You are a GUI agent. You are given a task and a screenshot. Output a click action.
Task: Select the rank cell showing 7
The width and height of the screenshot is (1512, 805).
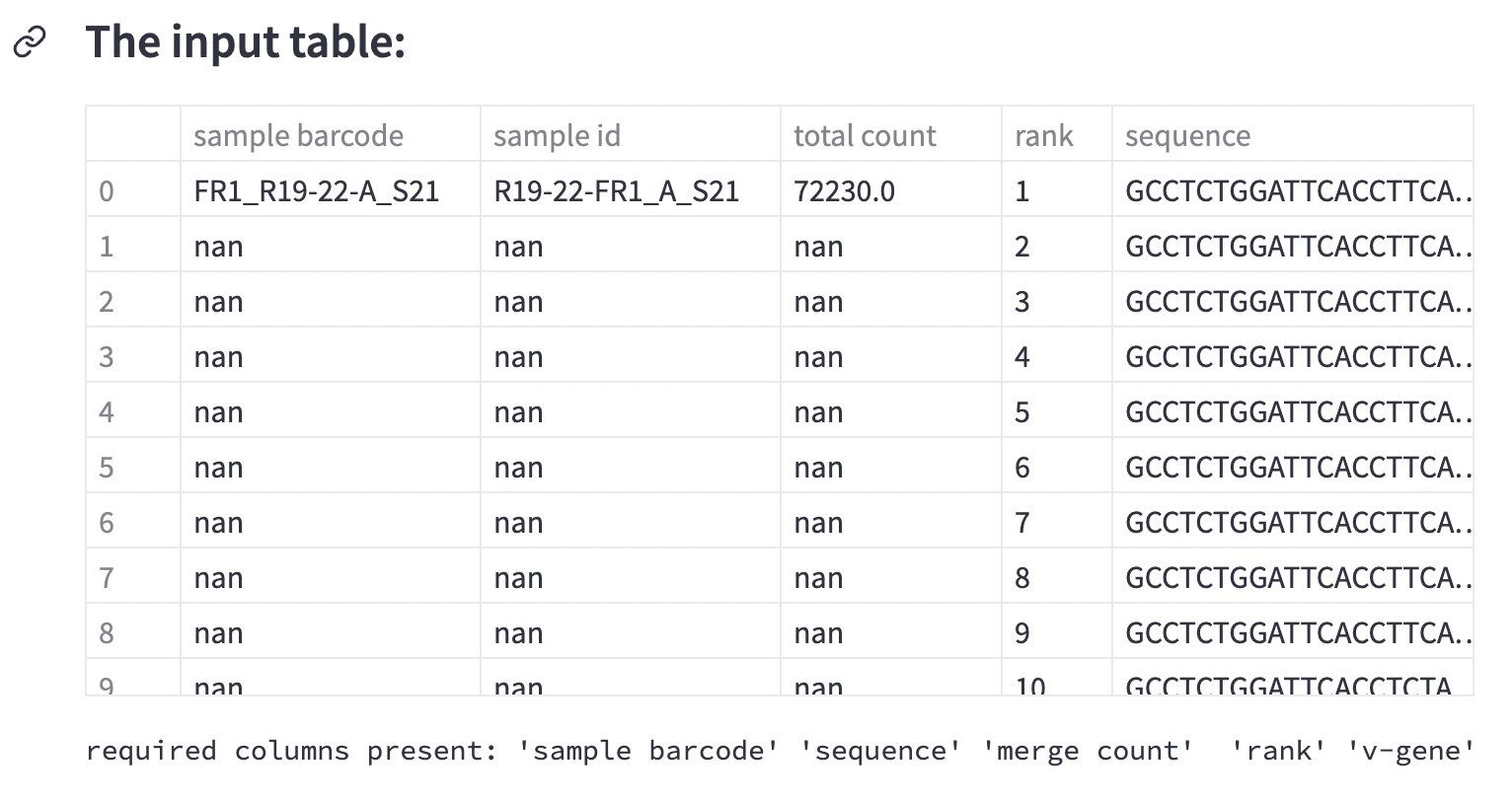[1022, 522]
